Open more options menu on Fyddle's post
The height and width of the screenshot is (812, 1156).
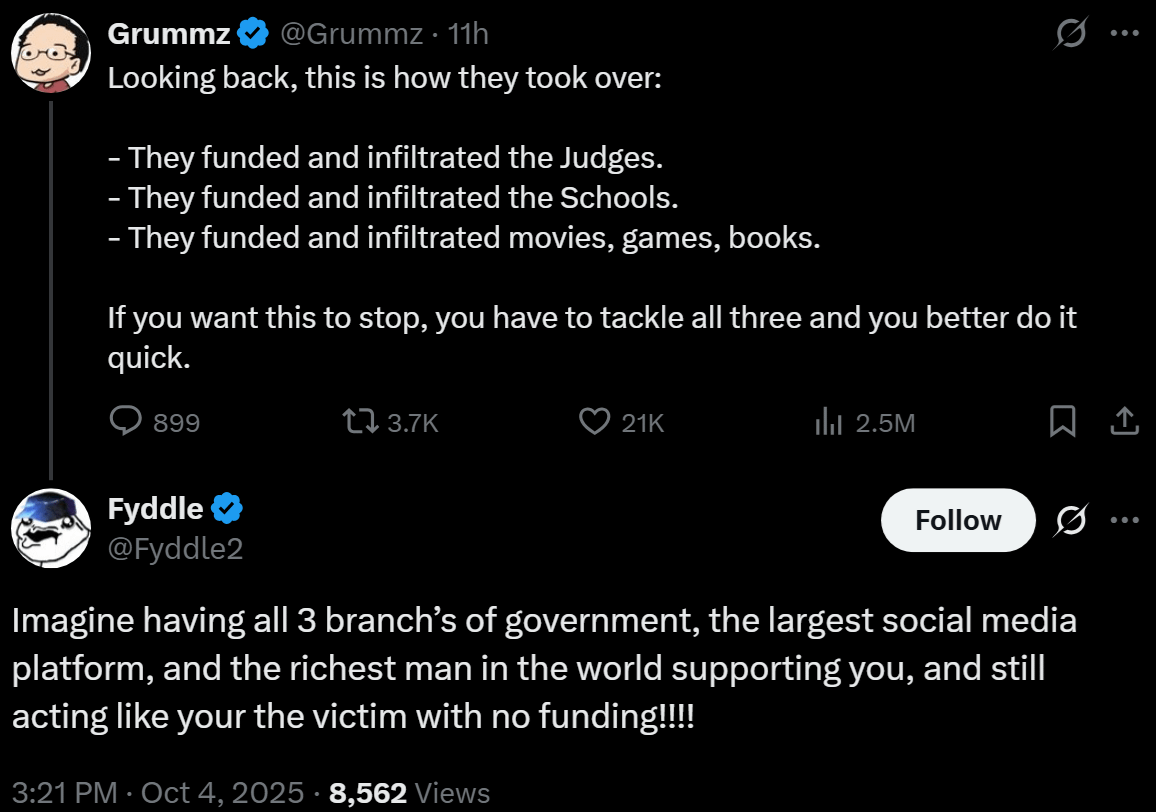click(1125, 520)
